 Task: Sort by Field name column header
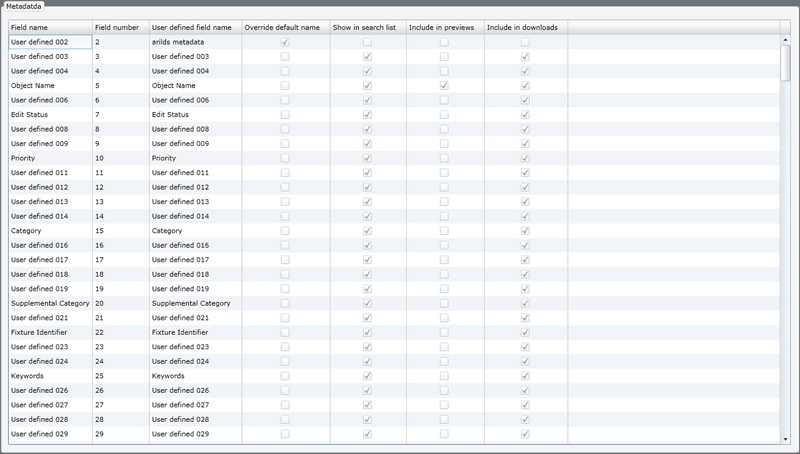click(x=48, y=27)
